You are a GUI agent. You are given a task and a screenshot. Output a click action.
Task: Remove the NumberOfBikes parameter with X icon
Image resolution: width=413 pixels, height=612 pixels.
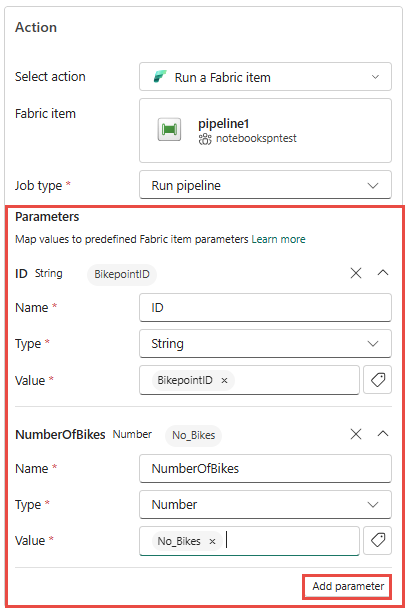click(356, 434)
